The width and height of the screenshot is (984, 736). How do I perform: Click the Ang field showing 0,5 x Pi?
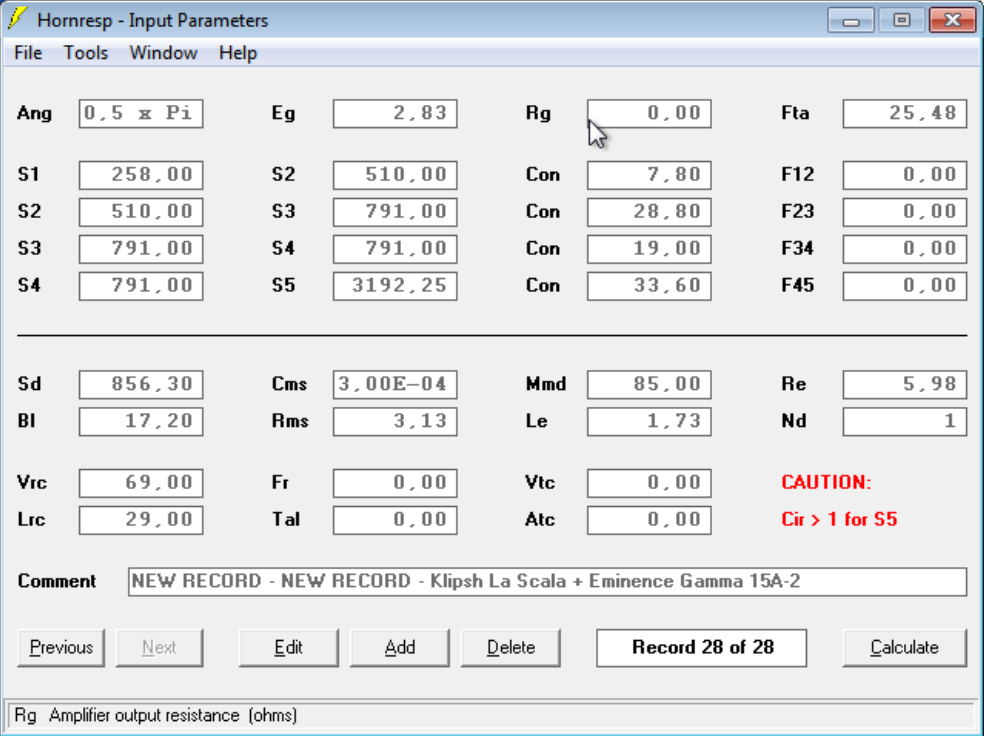pos(141,114)
